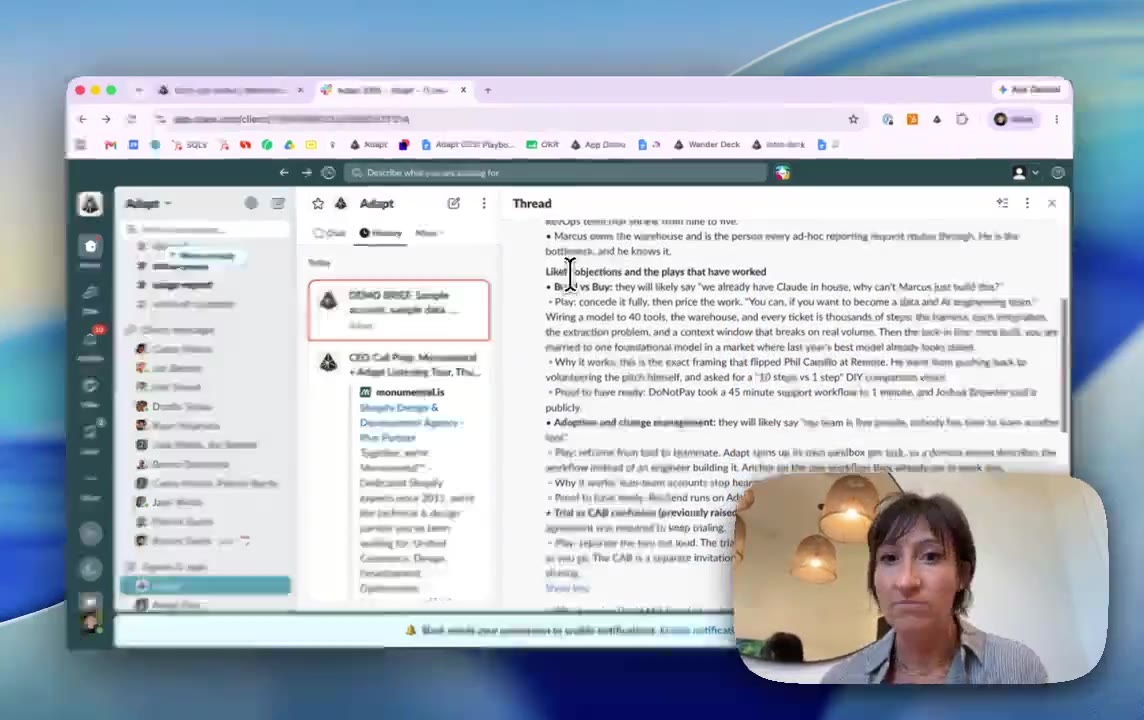Bookmark this page with the star icon

click(x=853, y=119)
